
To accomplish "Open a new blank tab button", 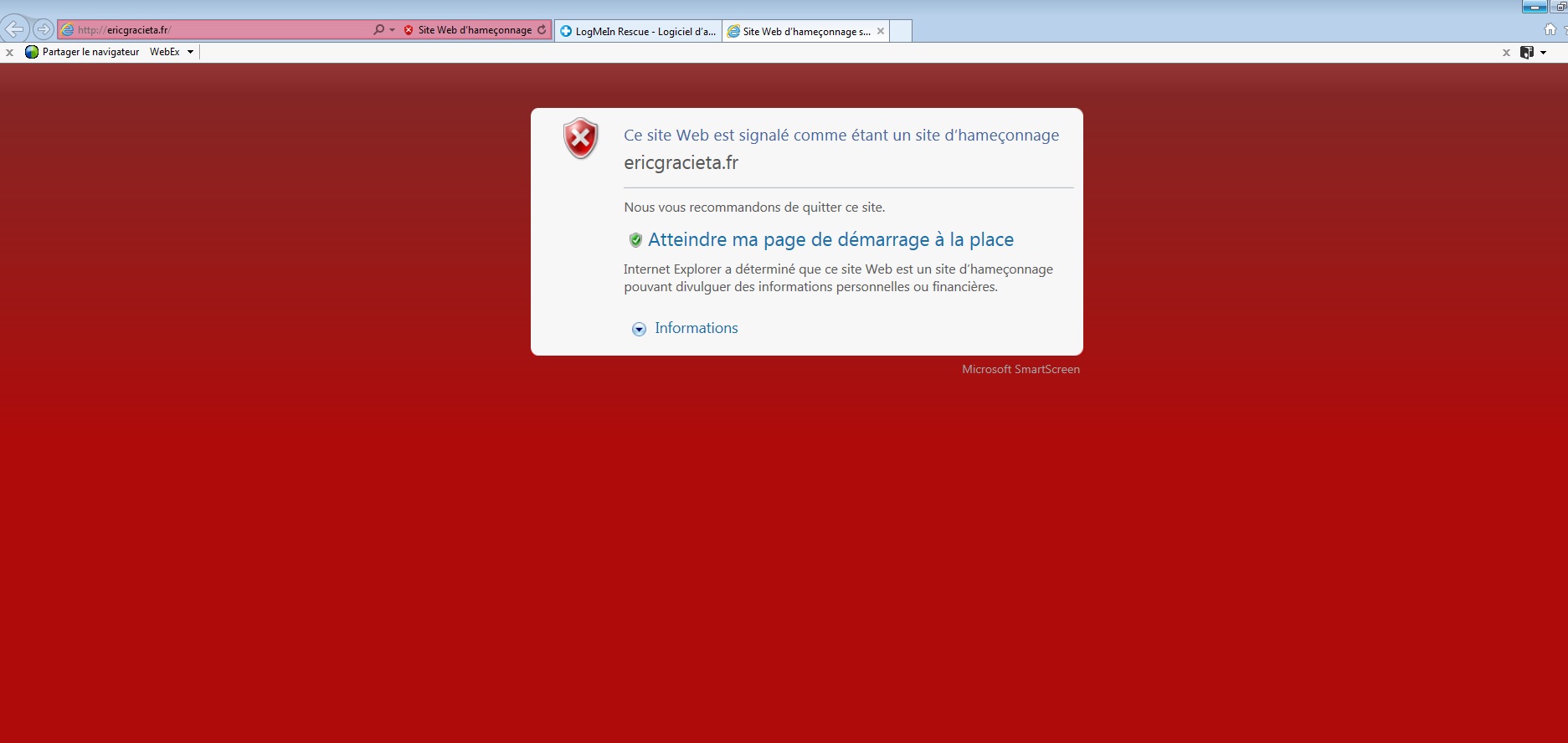I will click(x=901, y=32).
